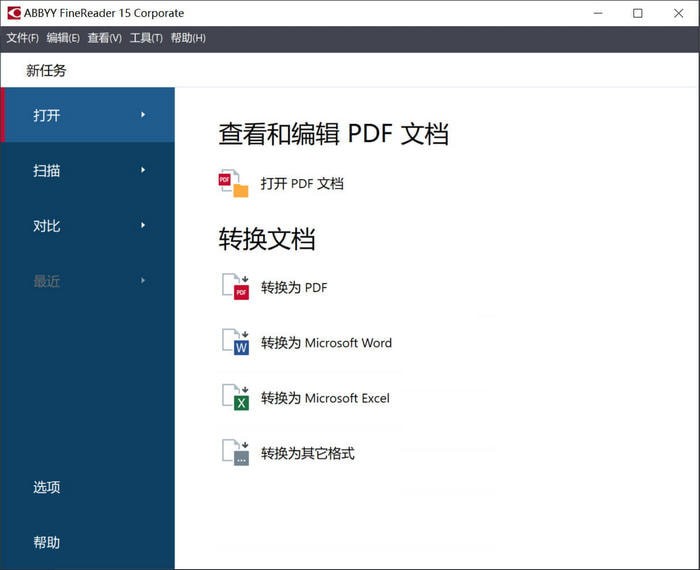Select the 最近 sidebar entry
Viewport: 700px width, 570px height.
point(88,281)
